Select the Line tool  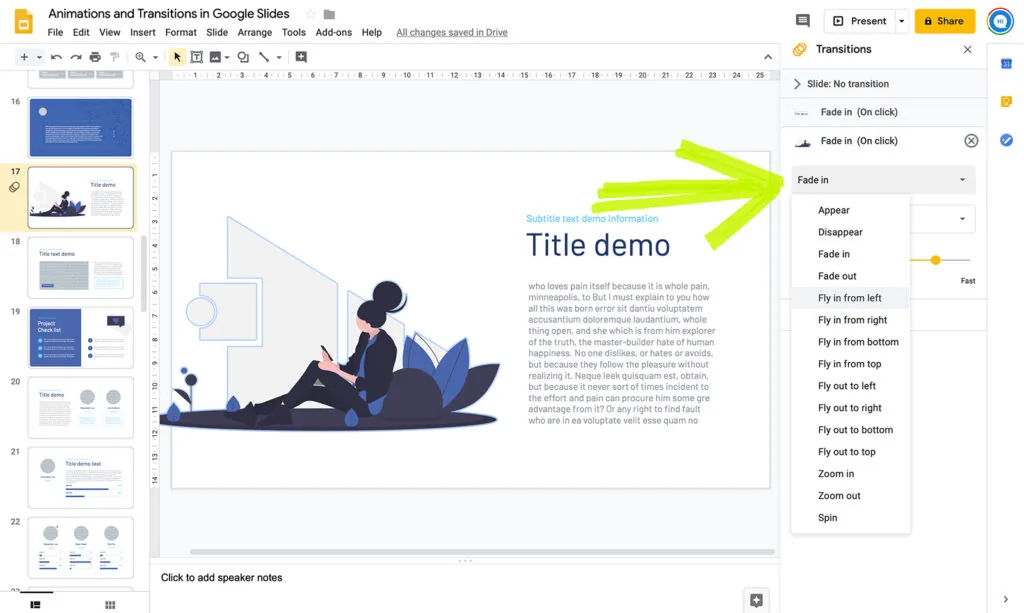coord(264,57)
